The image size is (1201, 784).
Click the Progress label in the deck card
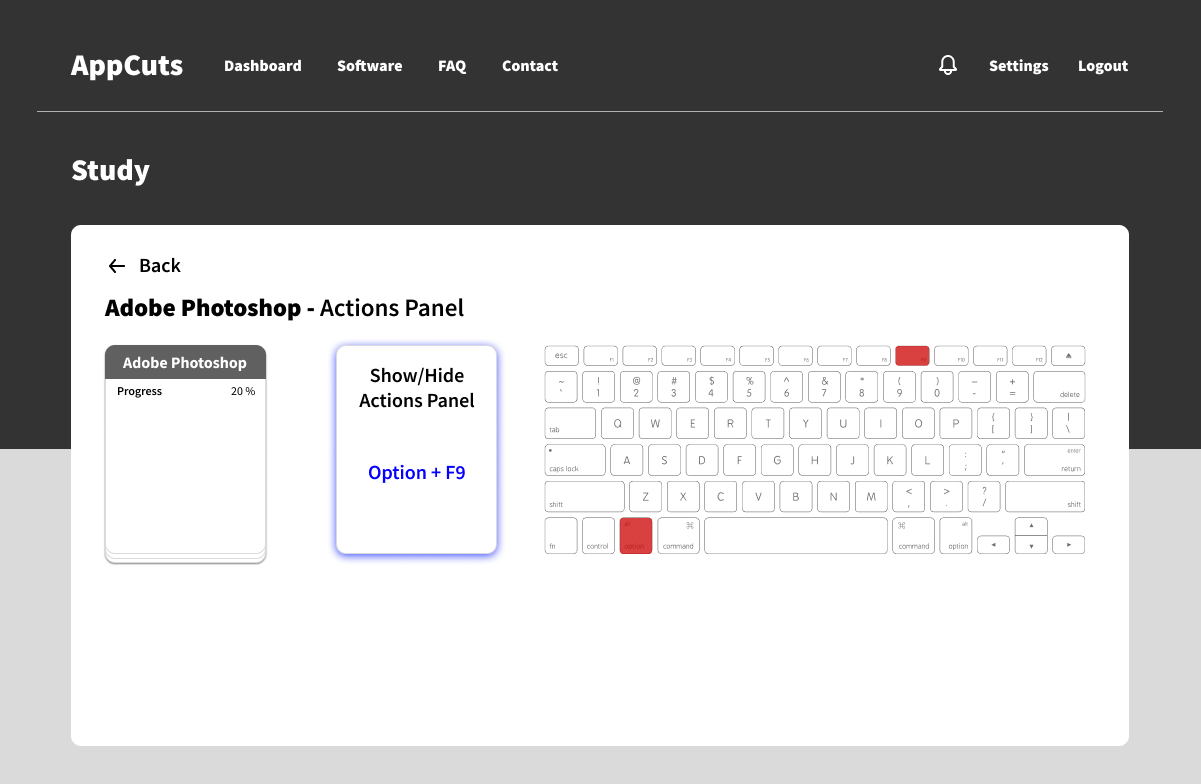pyautogui.click(x=139, y=391)
